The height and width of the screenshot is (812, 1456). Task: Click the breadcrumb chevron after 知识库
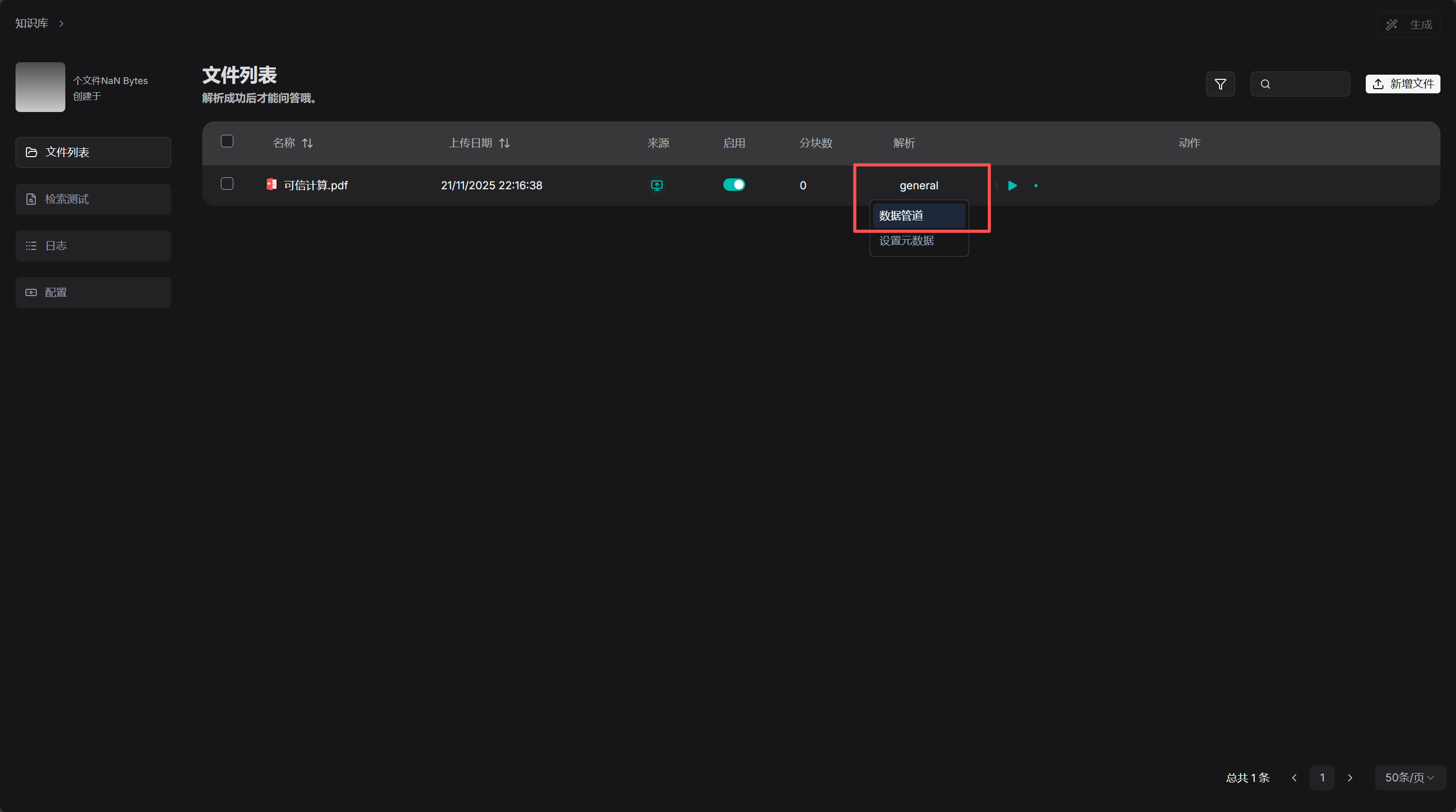click(x=61, y=23)
